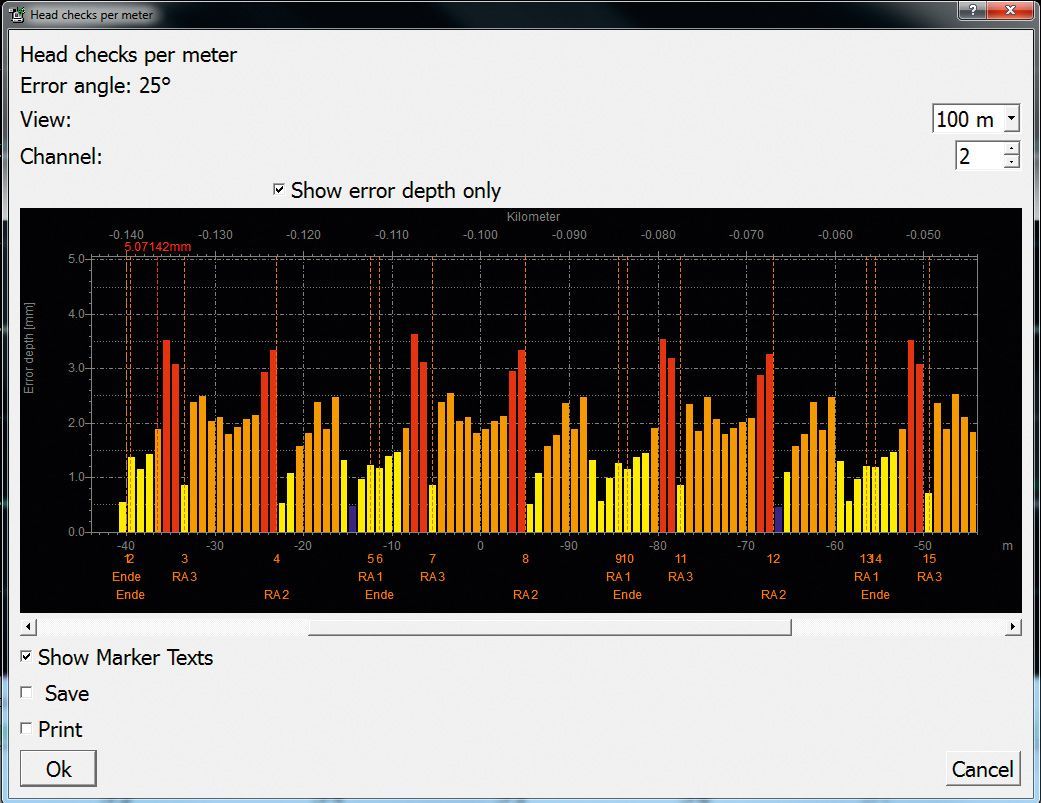Image resolution: width=1041 pixels, height=803 pixels.
Task: Confirm the dialog with Ok
Action: [57, 768]
